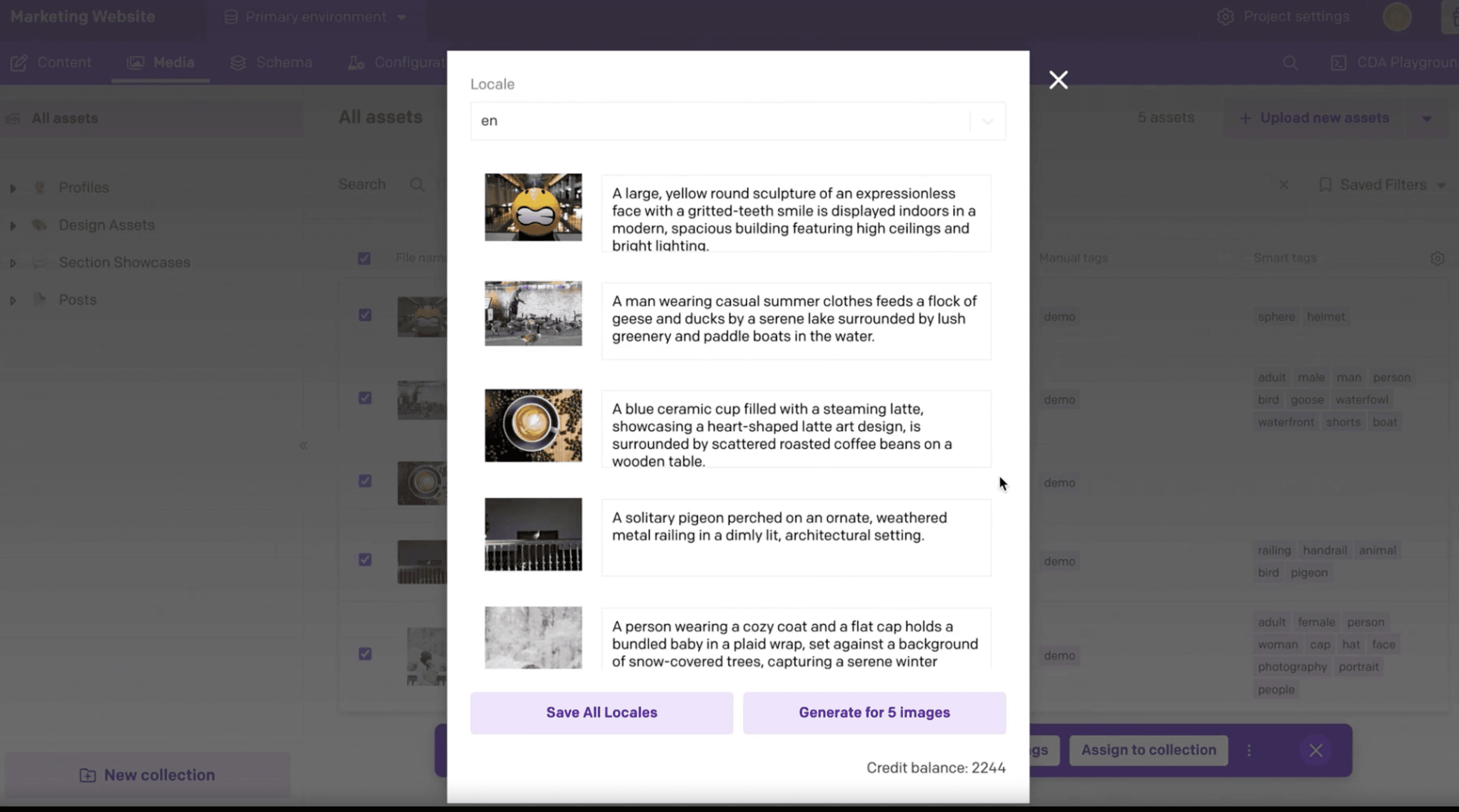Uncheck the coffee cup asset checkbox
The image size is (1459, 812).
tap(365, 481)
